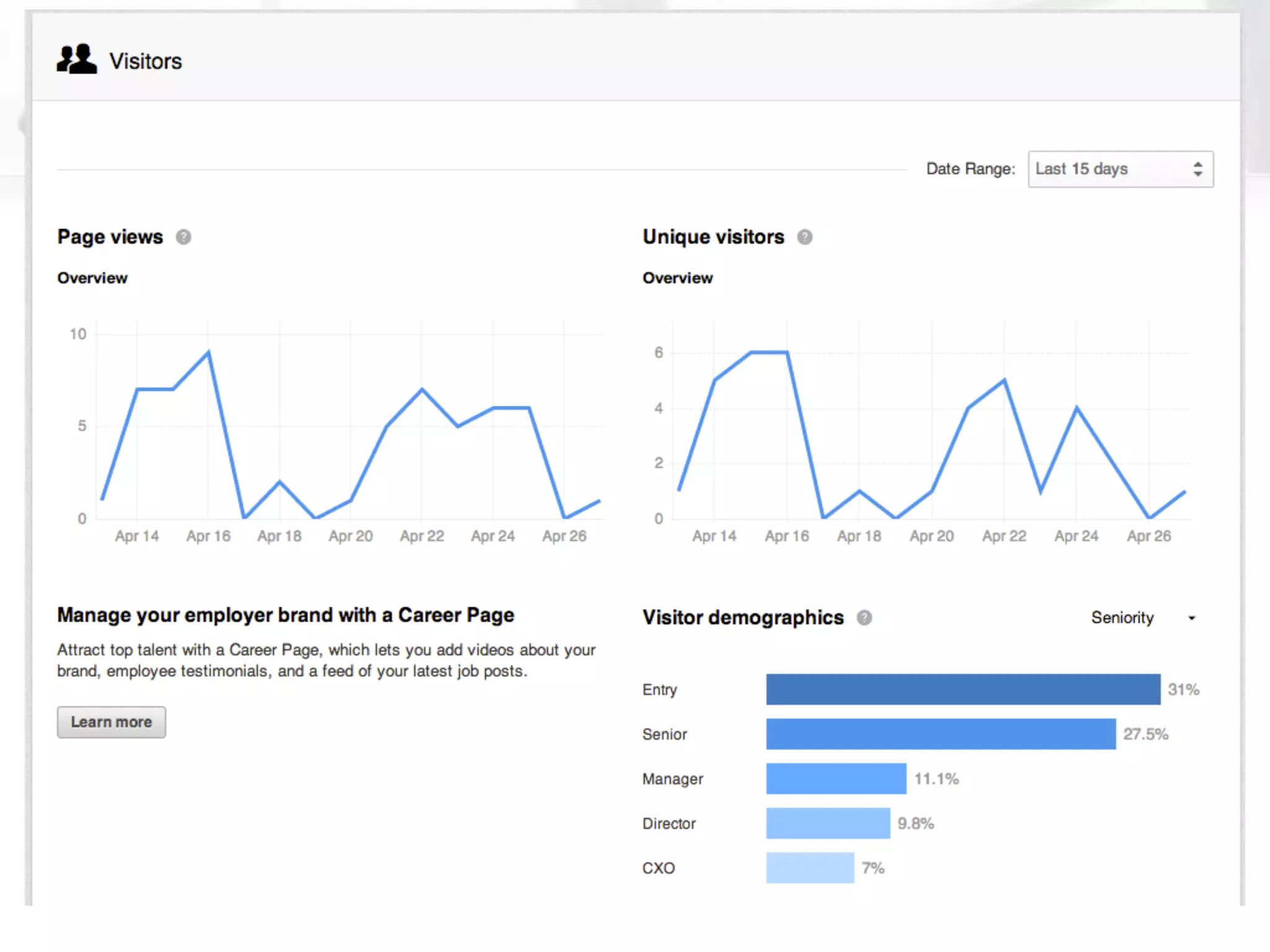Screen dimensions: 1270x952
Task: Click the Senior 27.5% bar
Action: (x=940, y=734)
